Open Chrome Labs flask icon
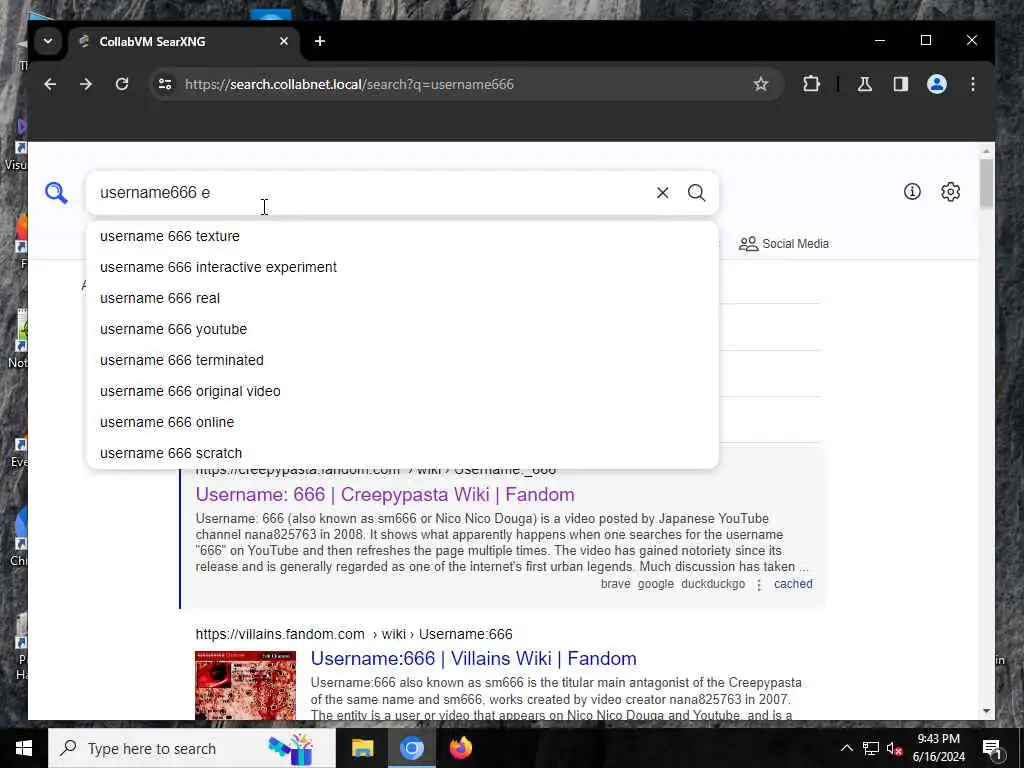 tap(865, 84)
